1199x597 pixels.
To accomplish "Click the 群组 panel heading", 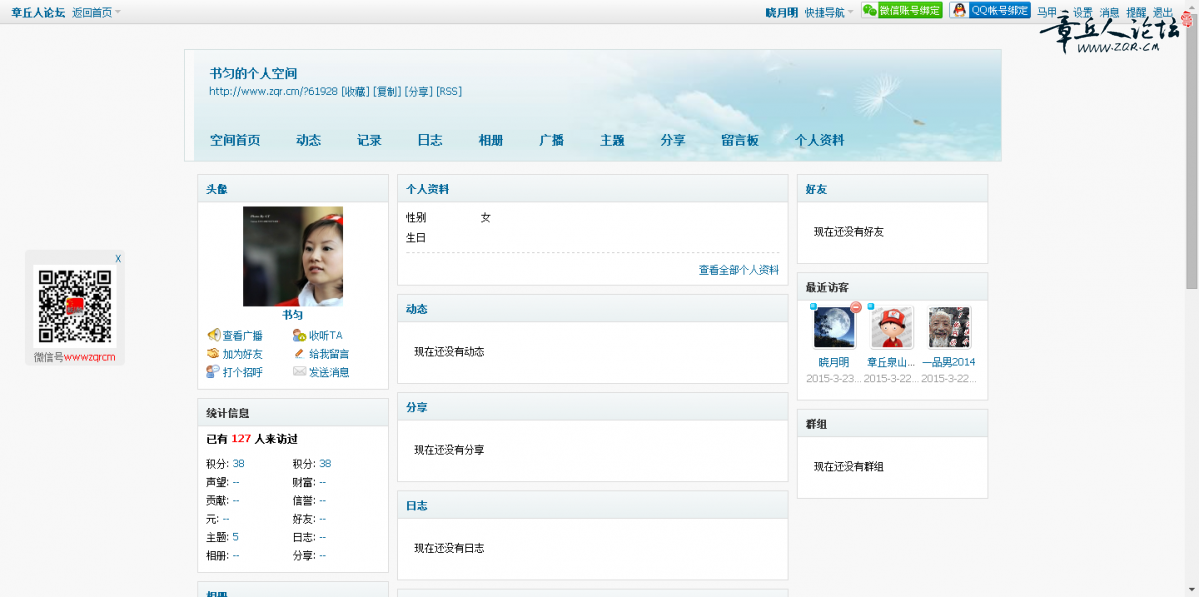I will click(816, 424).
